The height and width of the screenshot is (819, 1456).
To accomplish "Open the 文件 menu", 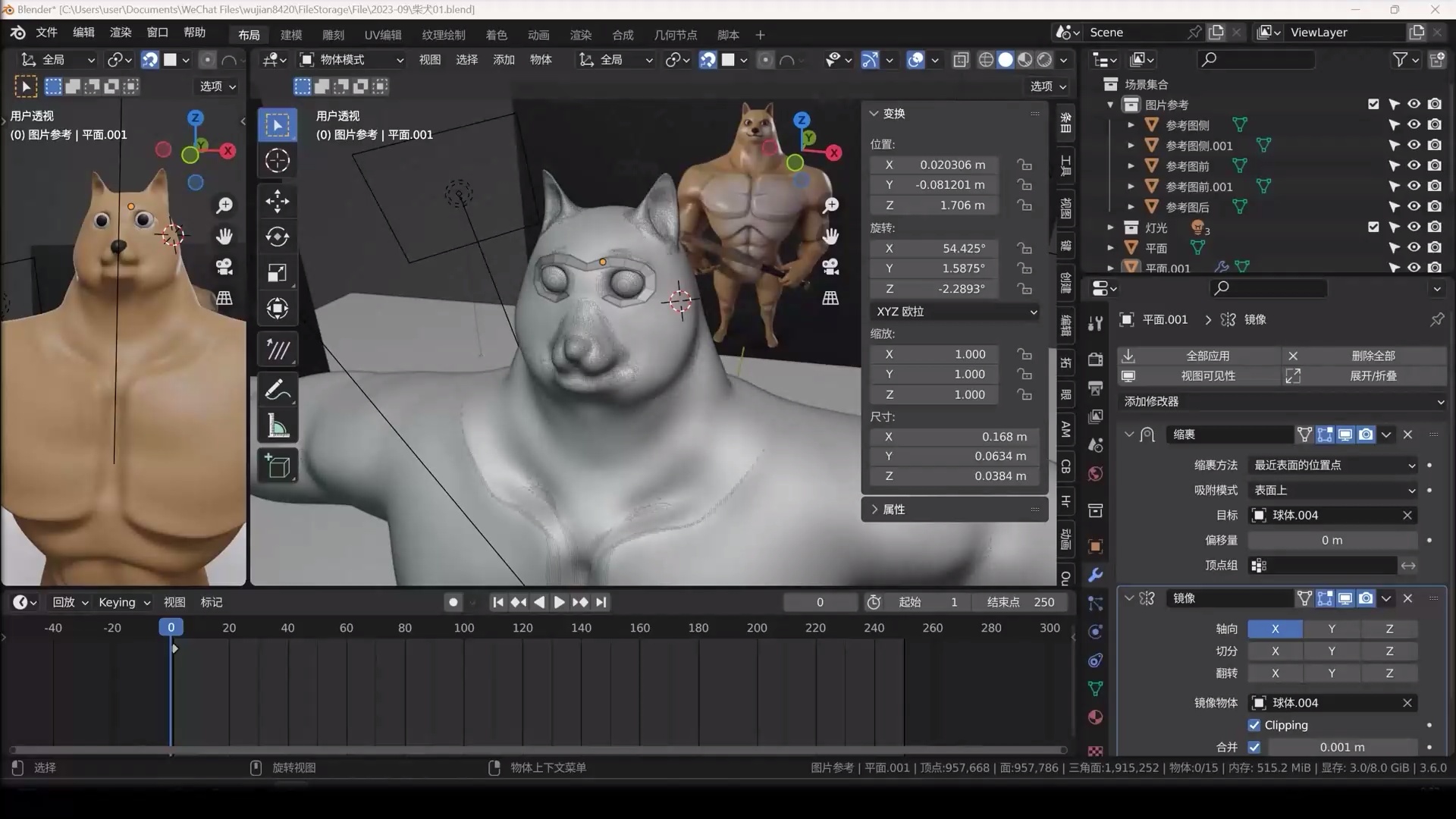I will tap(46, 33).
